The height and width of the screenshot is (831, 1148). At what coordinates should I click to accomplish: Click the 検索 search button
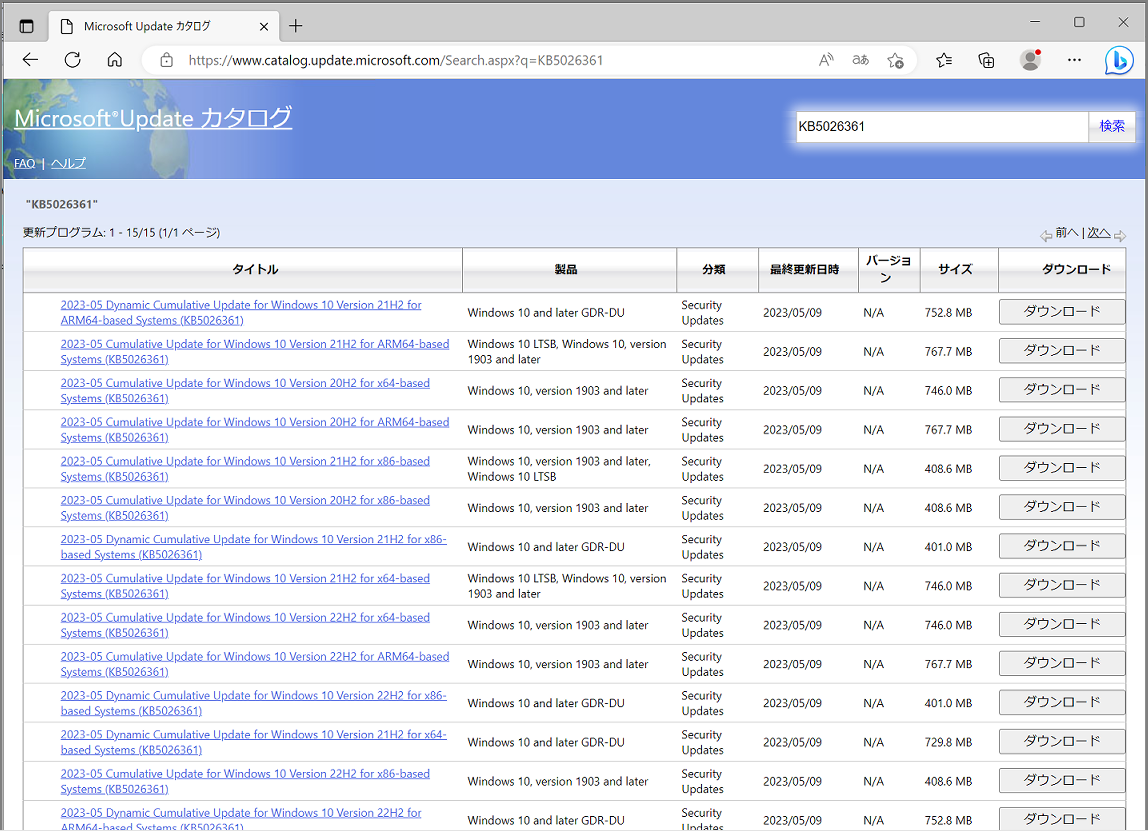point(1111,127)
